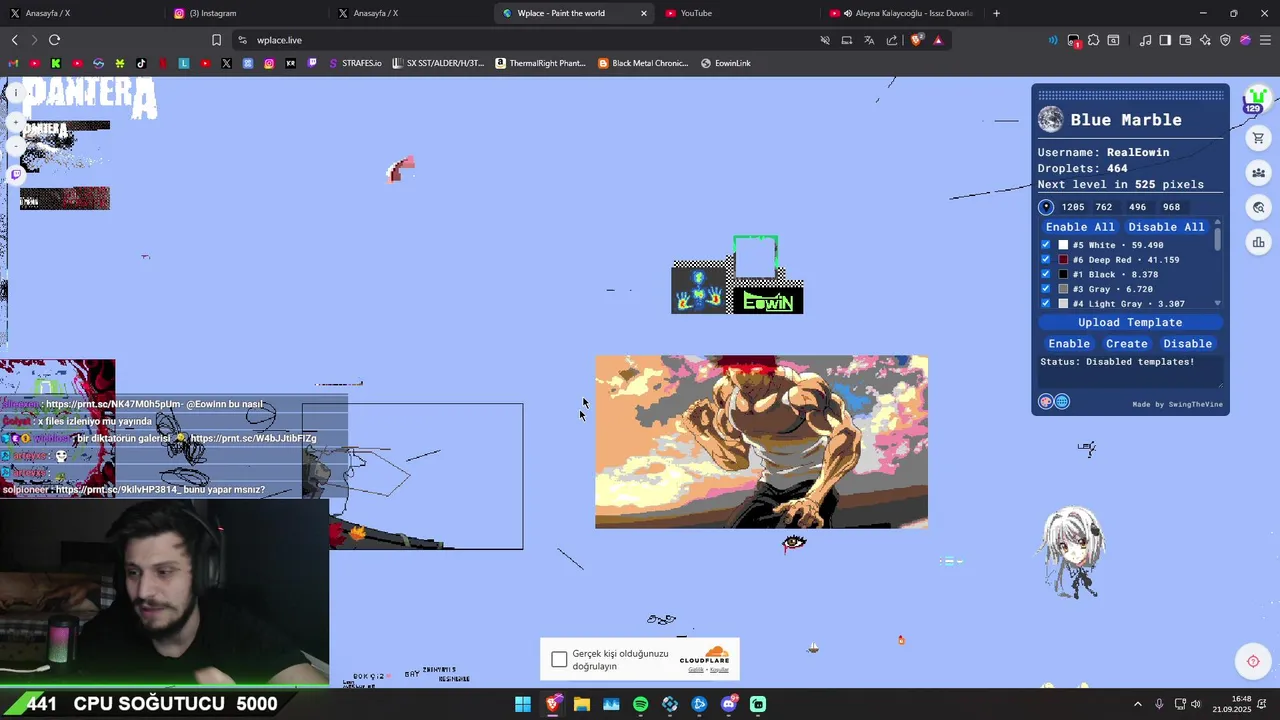This screenshot has height=720, width=1280.
Task: Open the Instagram bookmark icon
Action: click(x=269, y=63)
